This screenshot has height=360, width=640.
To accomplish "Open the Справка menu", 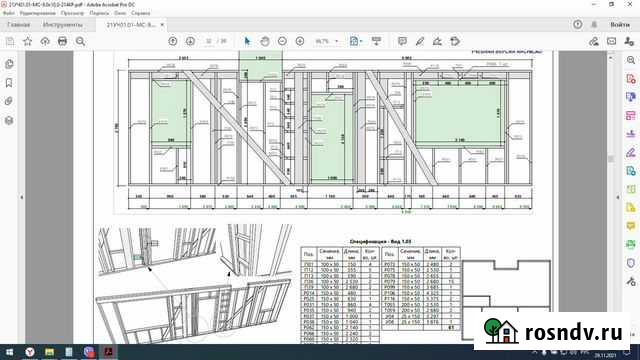I will pos(141,13).
